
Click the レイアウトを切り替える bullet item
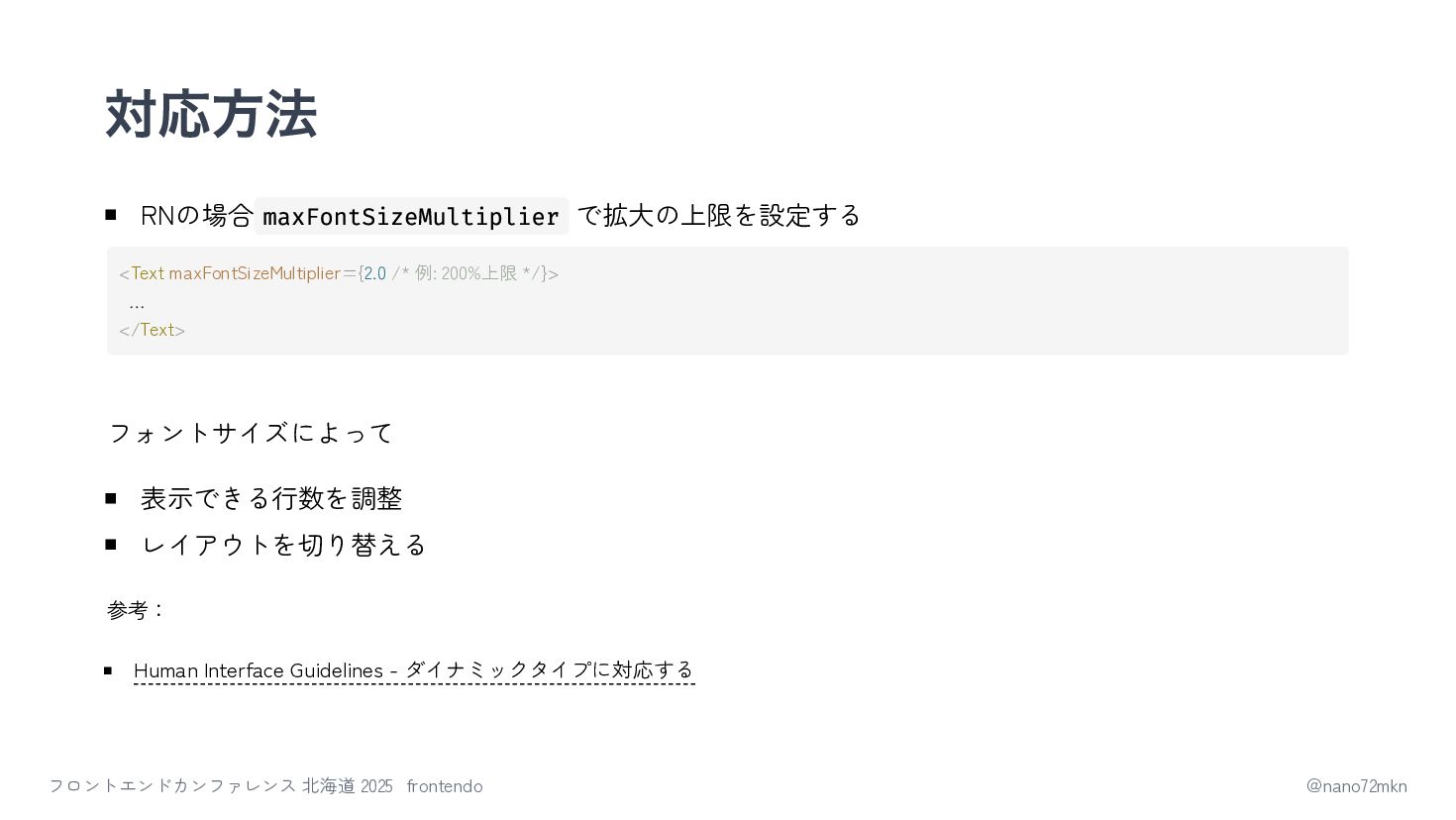click(x=283, y=545)
